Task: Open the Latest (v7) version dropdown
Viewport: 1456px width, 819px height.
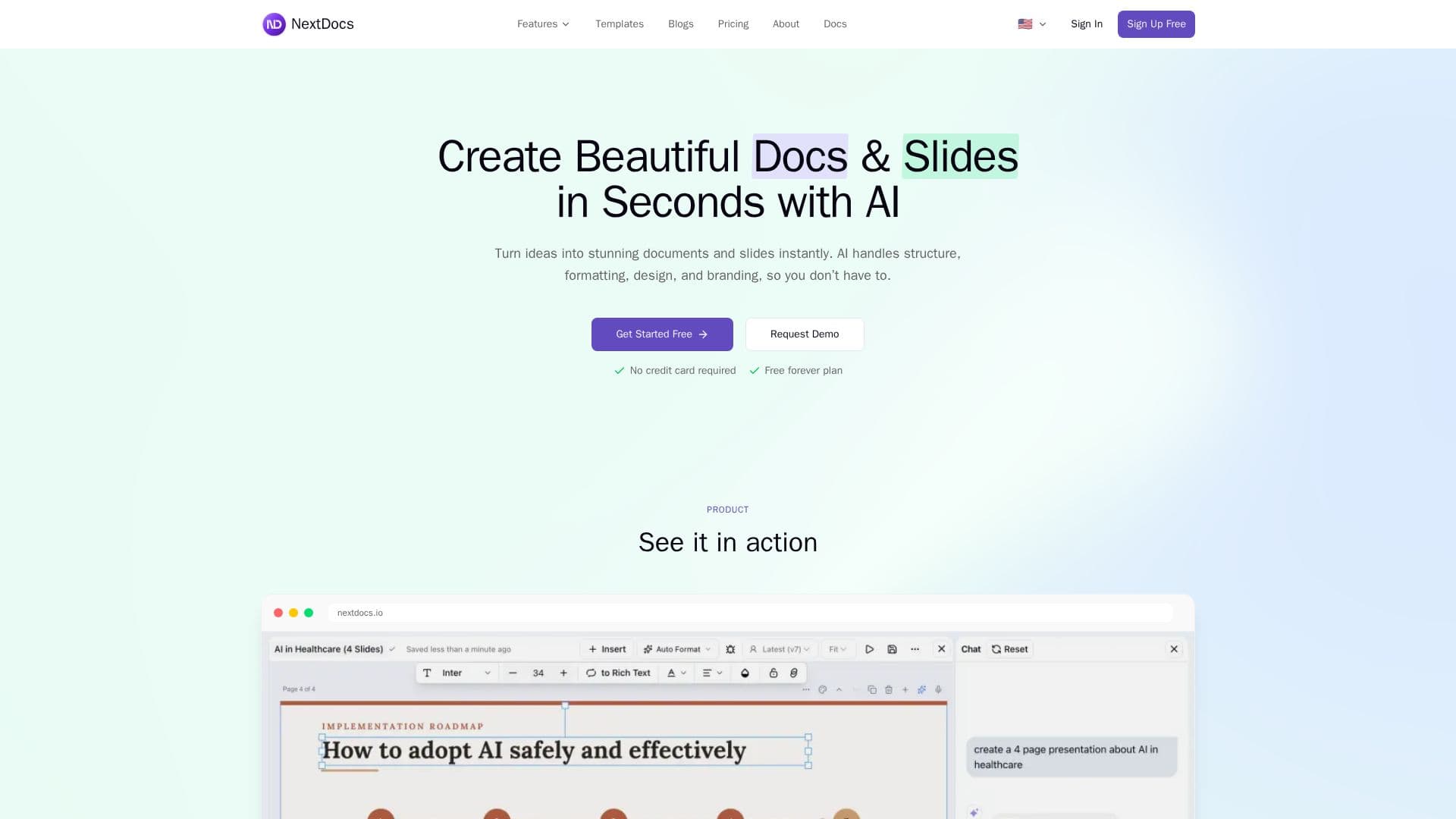Action: [x=780, y=649]
